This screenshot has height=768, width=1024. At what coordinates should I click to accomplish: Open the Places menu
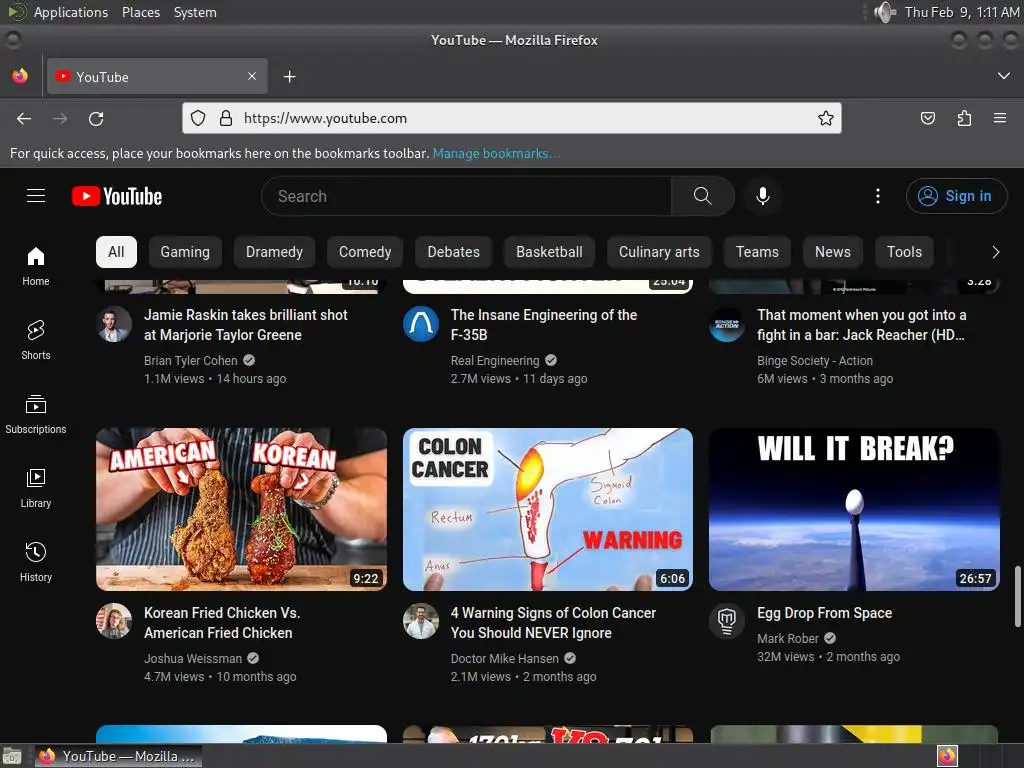141,12
